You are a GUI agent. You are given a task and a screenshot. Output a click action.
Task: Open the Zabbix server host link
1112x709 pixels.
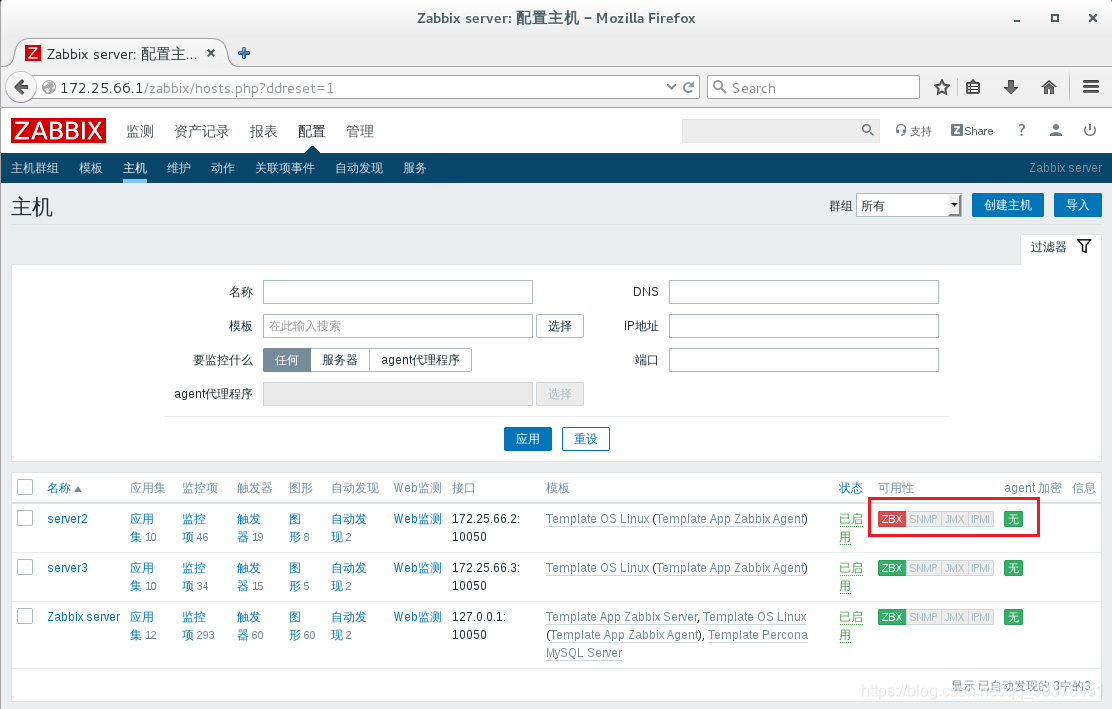(x=84, y=617)
